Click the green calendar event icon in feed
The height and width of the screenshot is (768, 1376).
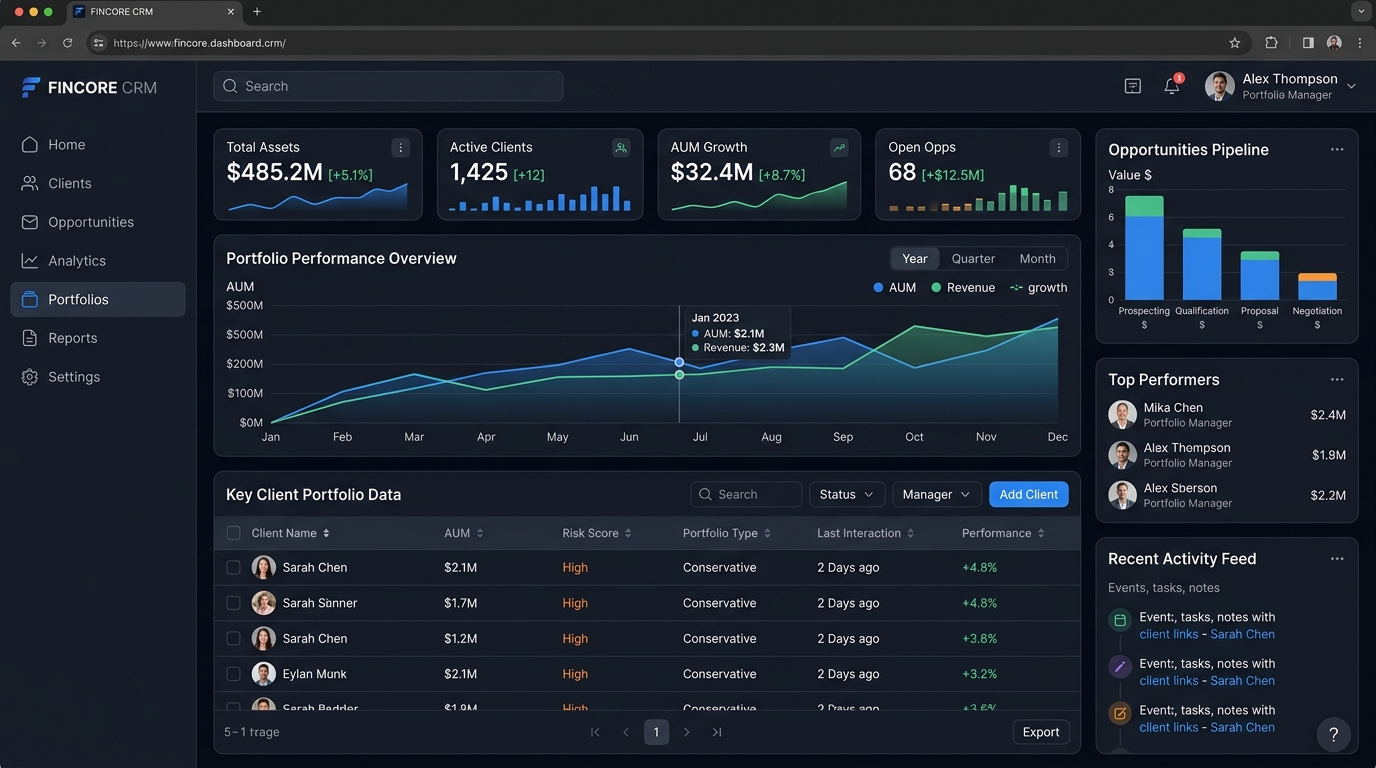tap(1120, 620)
